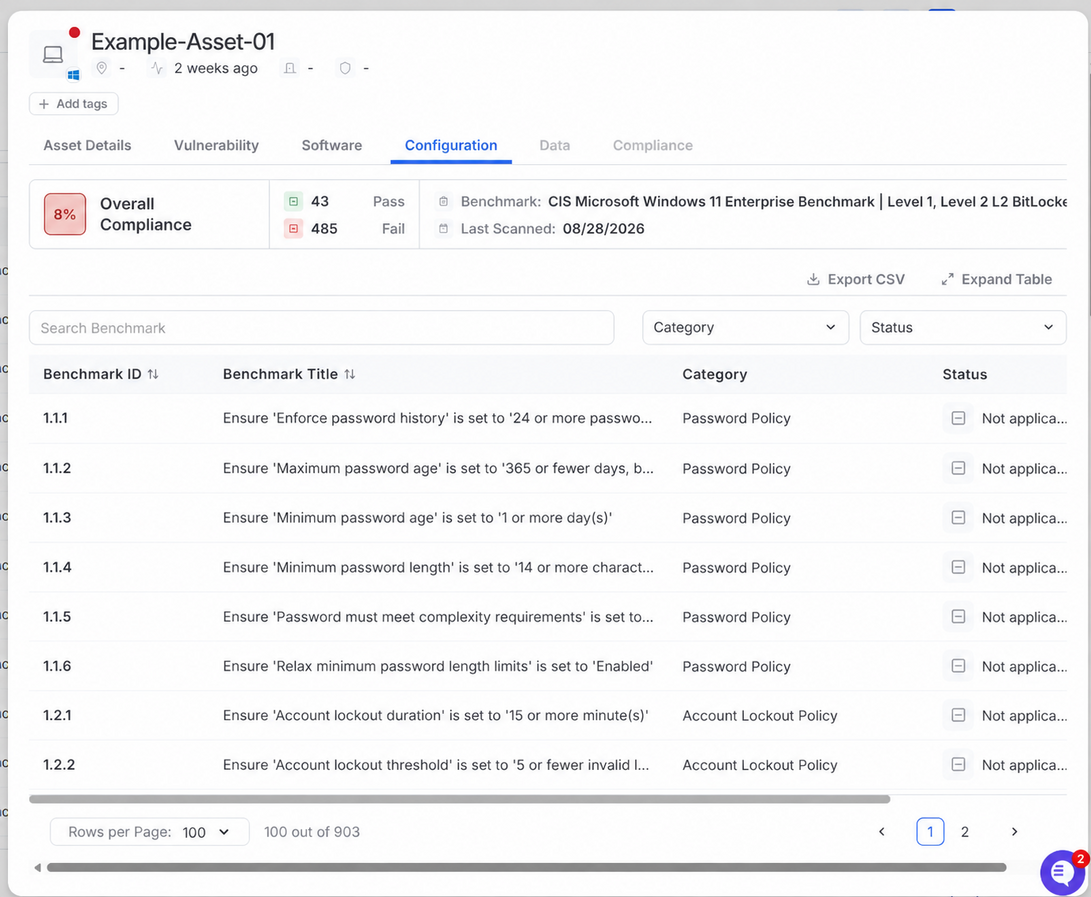The width and height of the screenshot is (1091, 897).
Task: Click the building icon in asset header
Action: (290, 68)
